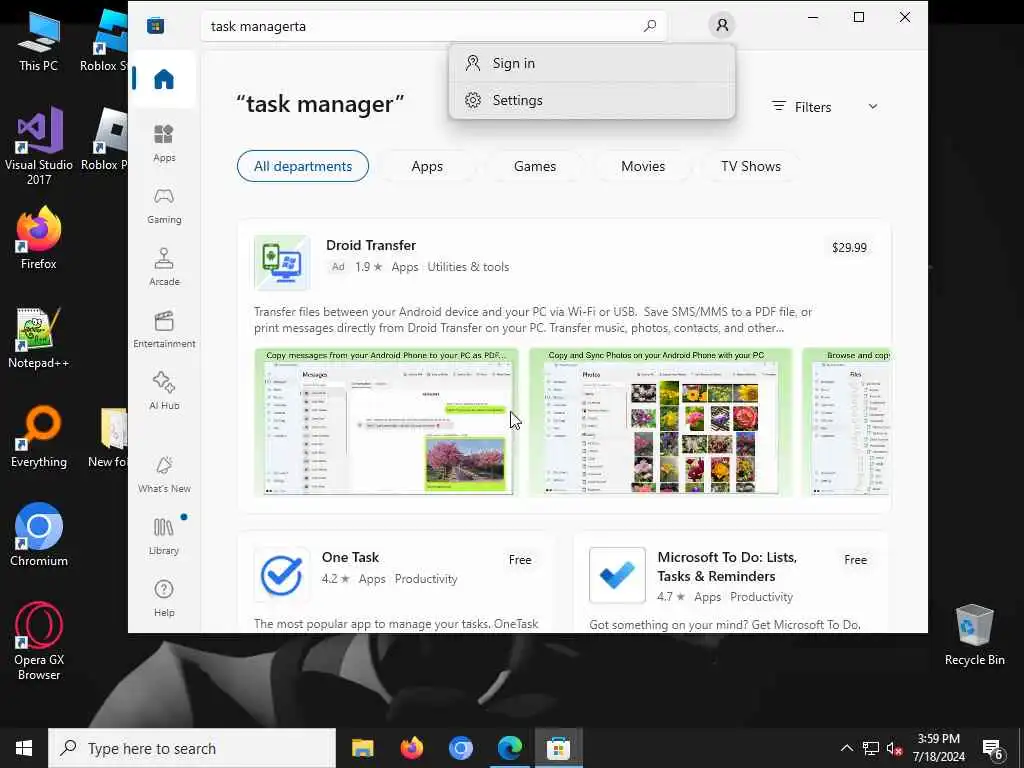The image size is (1024, 768).
Task: Open the AI Hub section
Action: tap(164, 391)
